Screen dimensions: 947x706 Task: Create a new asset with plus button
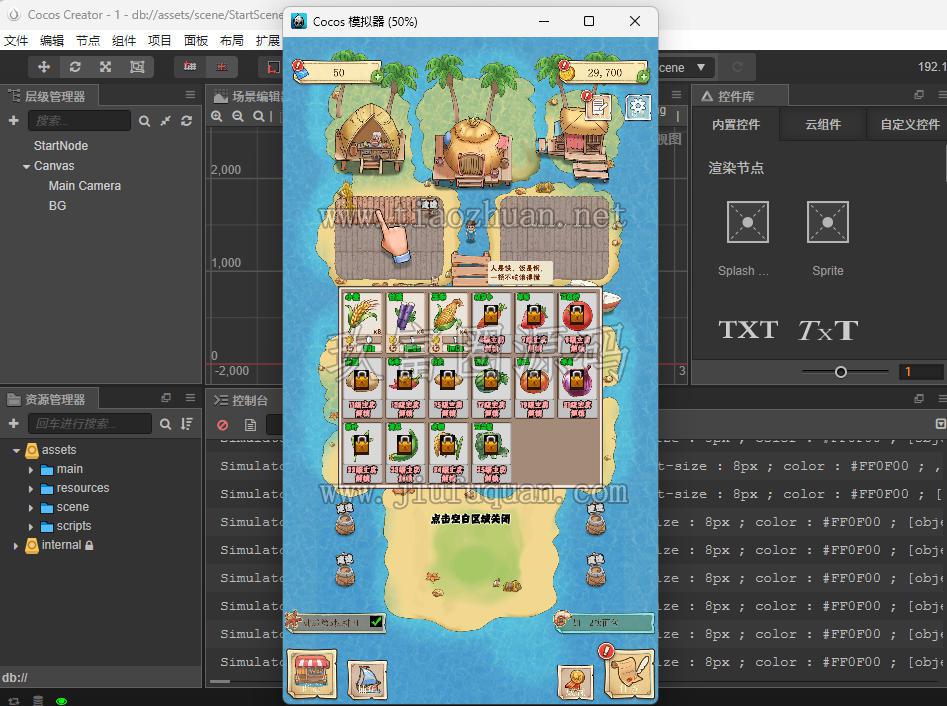pyautogui.click(x=13, y=424)
